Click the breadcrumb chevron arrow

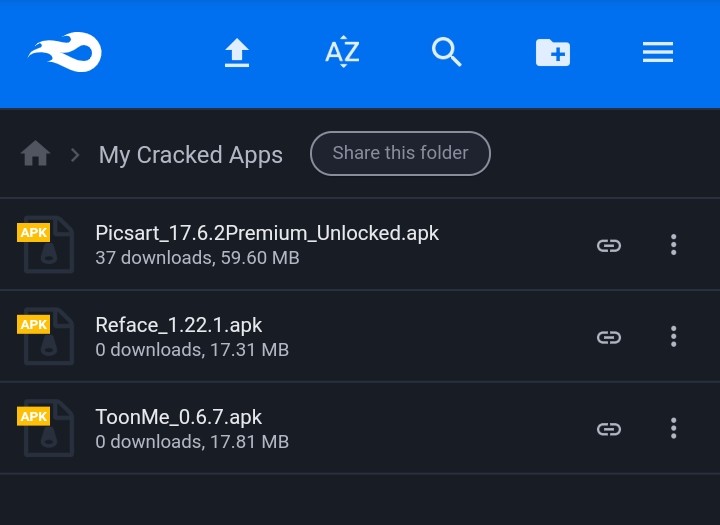point(75,155)
